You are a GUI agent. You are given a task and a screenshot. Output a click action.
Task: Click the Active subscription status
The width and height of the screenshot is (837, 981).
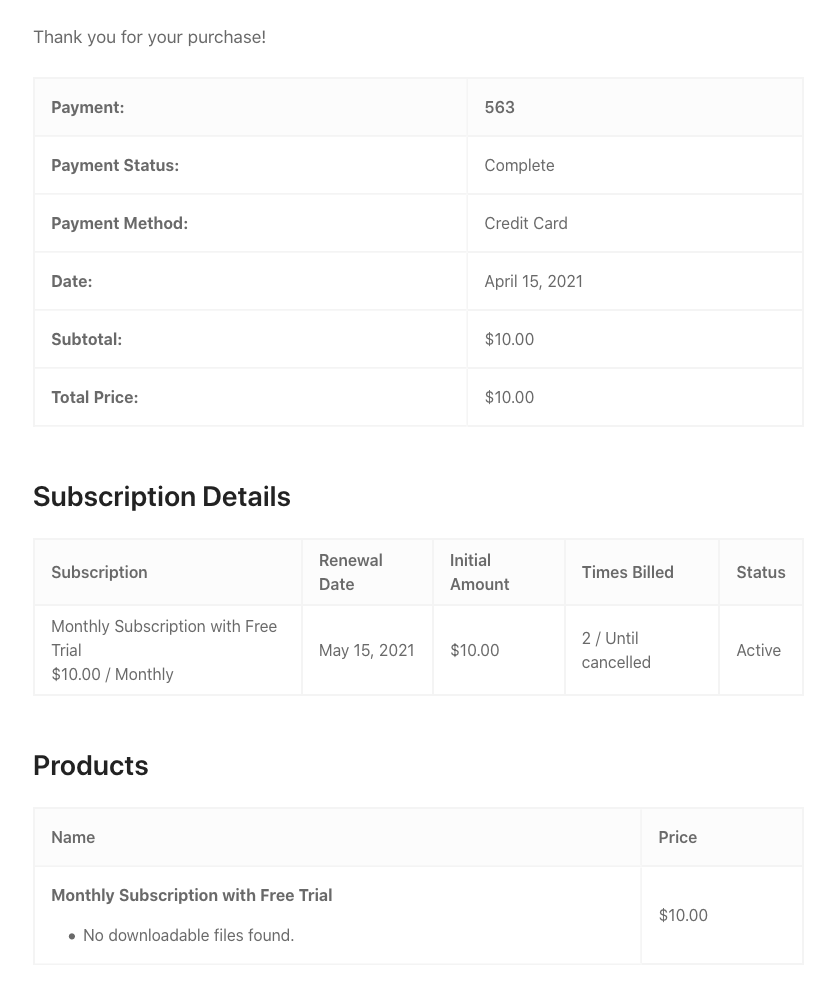click(758, 650)
